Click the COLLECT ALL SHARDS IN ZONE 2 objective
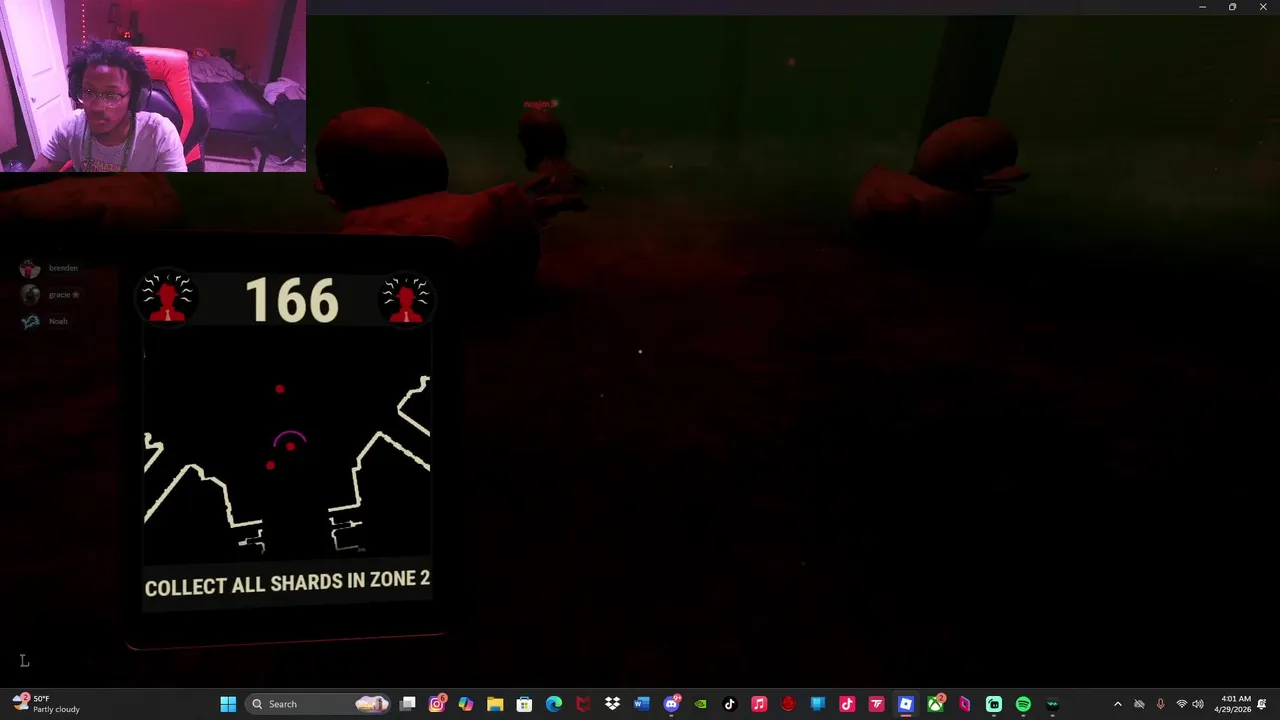This screenshot has width=1280, height=720. coord(287,583)
